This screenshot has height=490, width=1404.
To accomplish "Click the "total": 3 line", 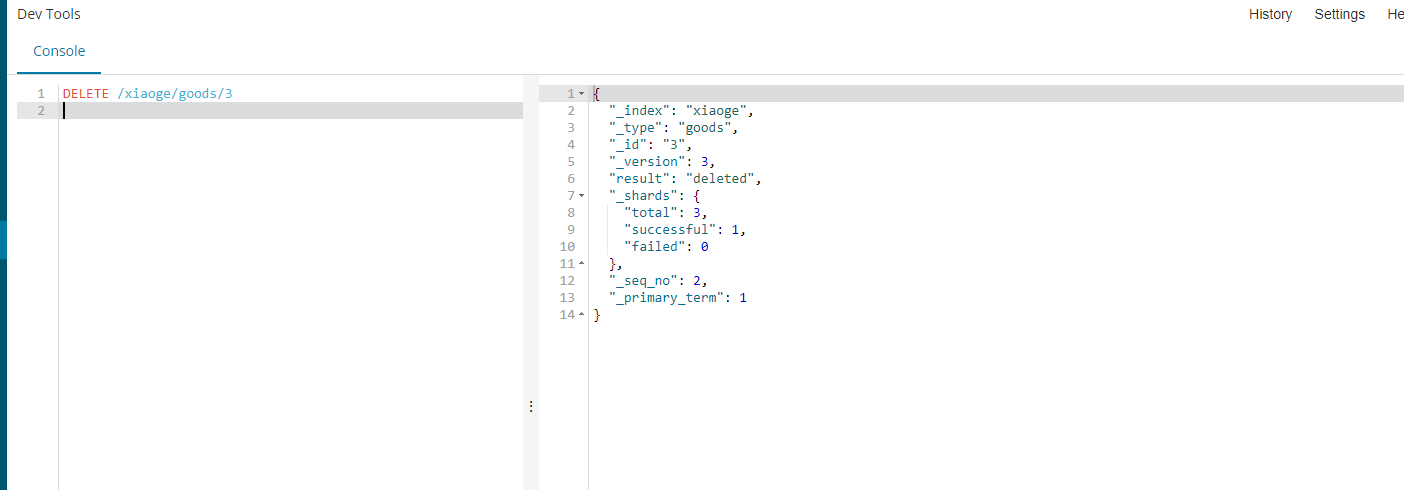I will click(x=666, y=212).
